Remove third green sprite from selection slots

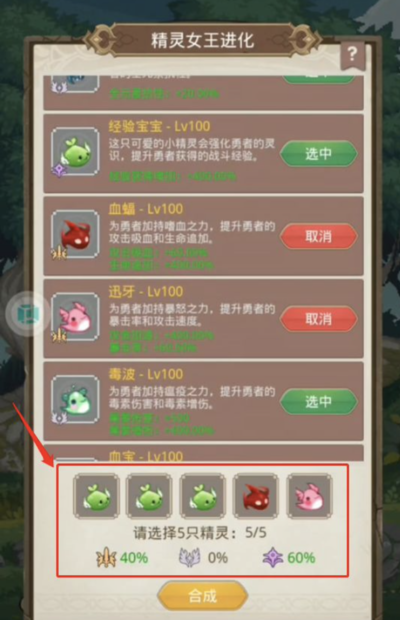pos(202,496)
